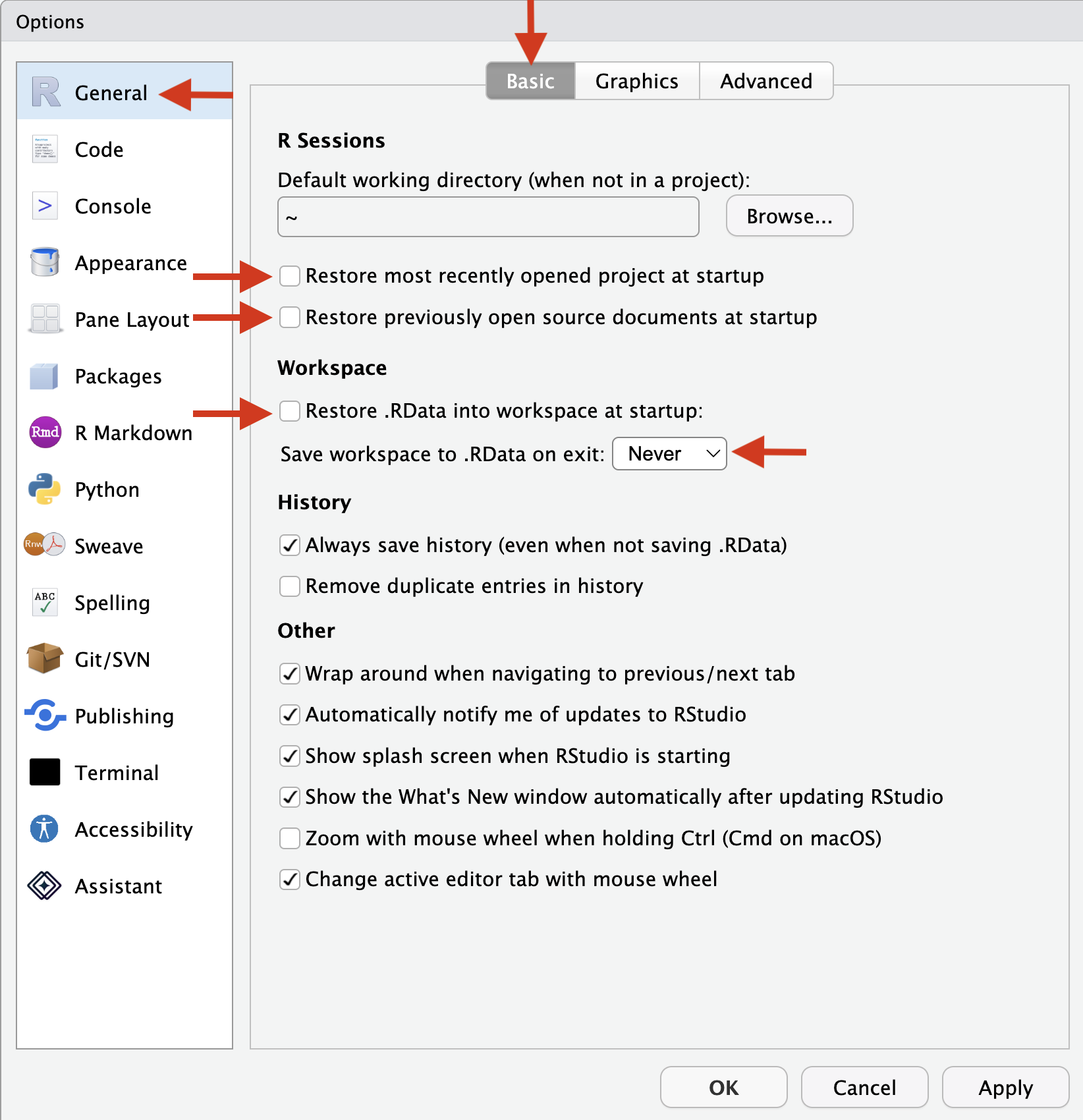The width and height of the screenshot is (1083, 1120).
Task: Click the Apply button
Action: click(x=1005, y=1088)
